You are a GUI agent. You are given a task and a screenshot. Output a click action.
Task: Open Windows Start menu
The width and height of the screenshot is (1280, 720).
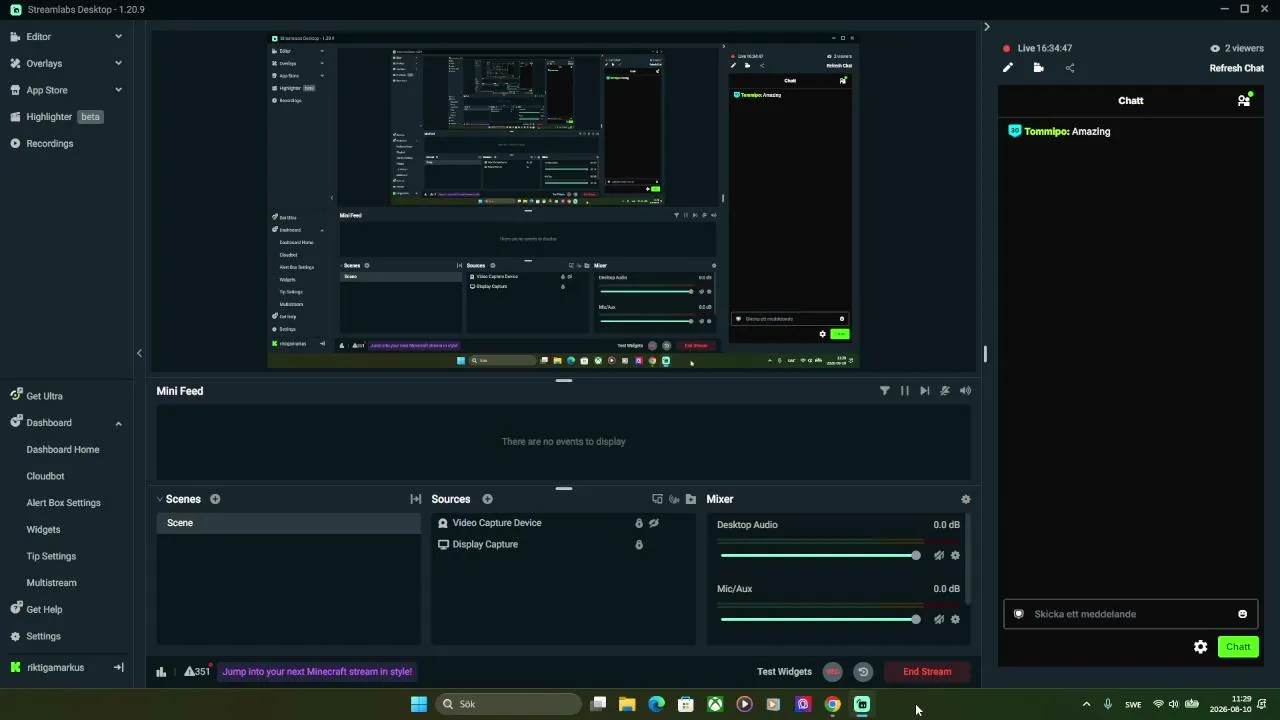[x=419, y=704]
